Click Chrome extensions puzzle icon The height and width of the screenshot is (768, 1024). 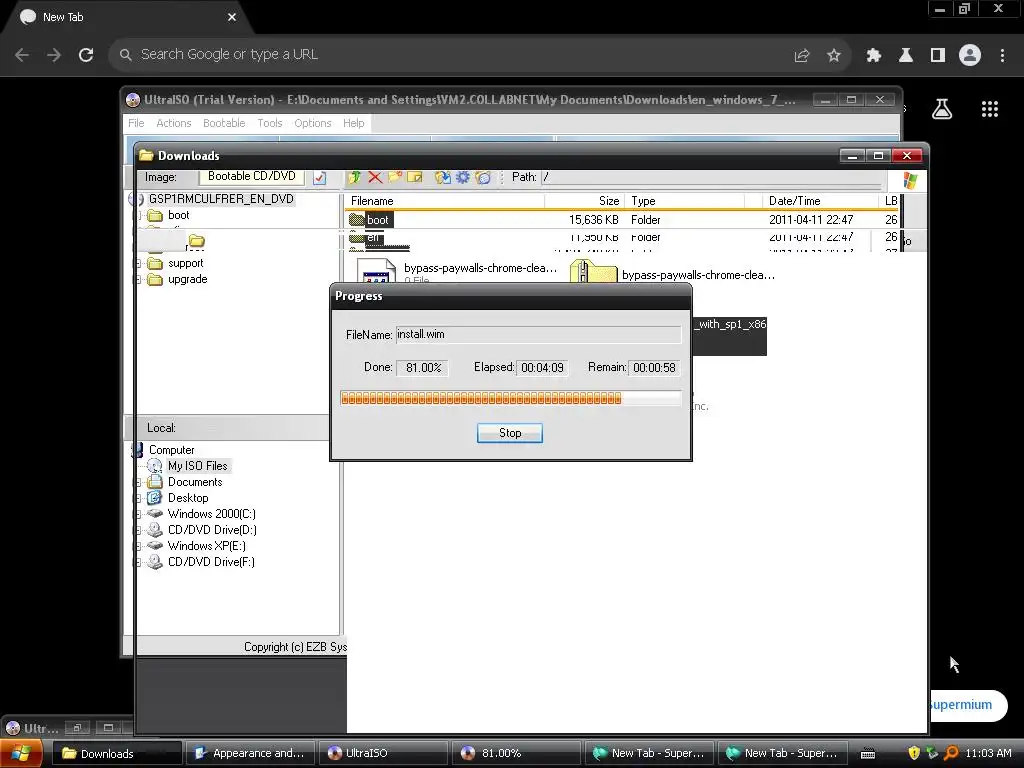(874, 55)
